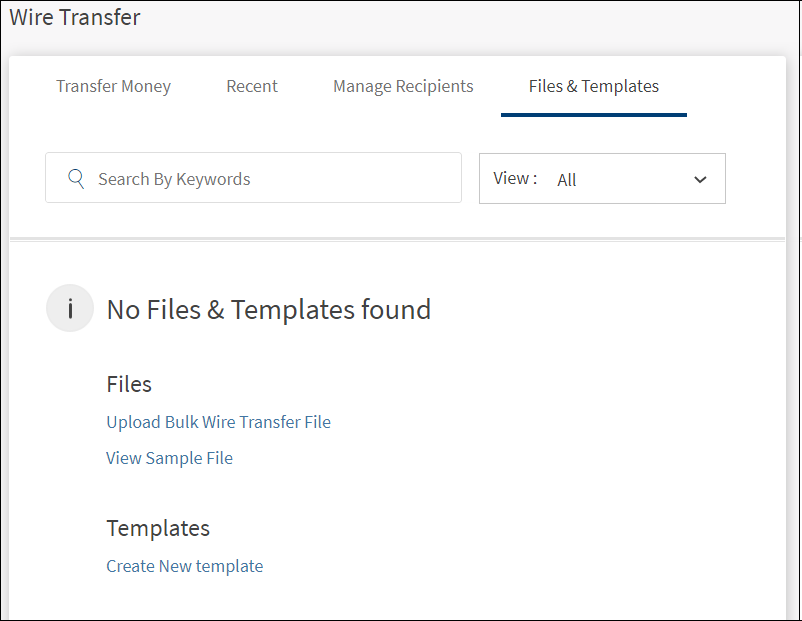The width and height of the screenshot is (802, 621).
Task: Click the horizontal divider below the search bar
Action: pyautogui.click(x=397, y=239)
